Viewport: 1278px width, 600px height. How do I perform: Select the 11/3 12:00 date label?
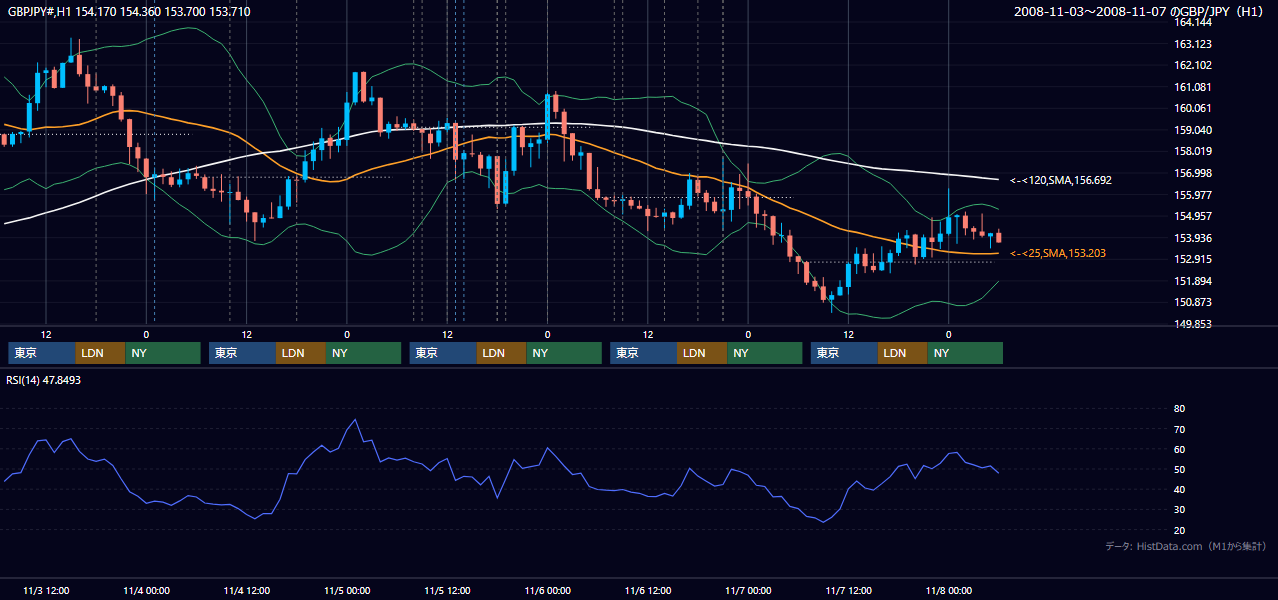coord(46,591)
